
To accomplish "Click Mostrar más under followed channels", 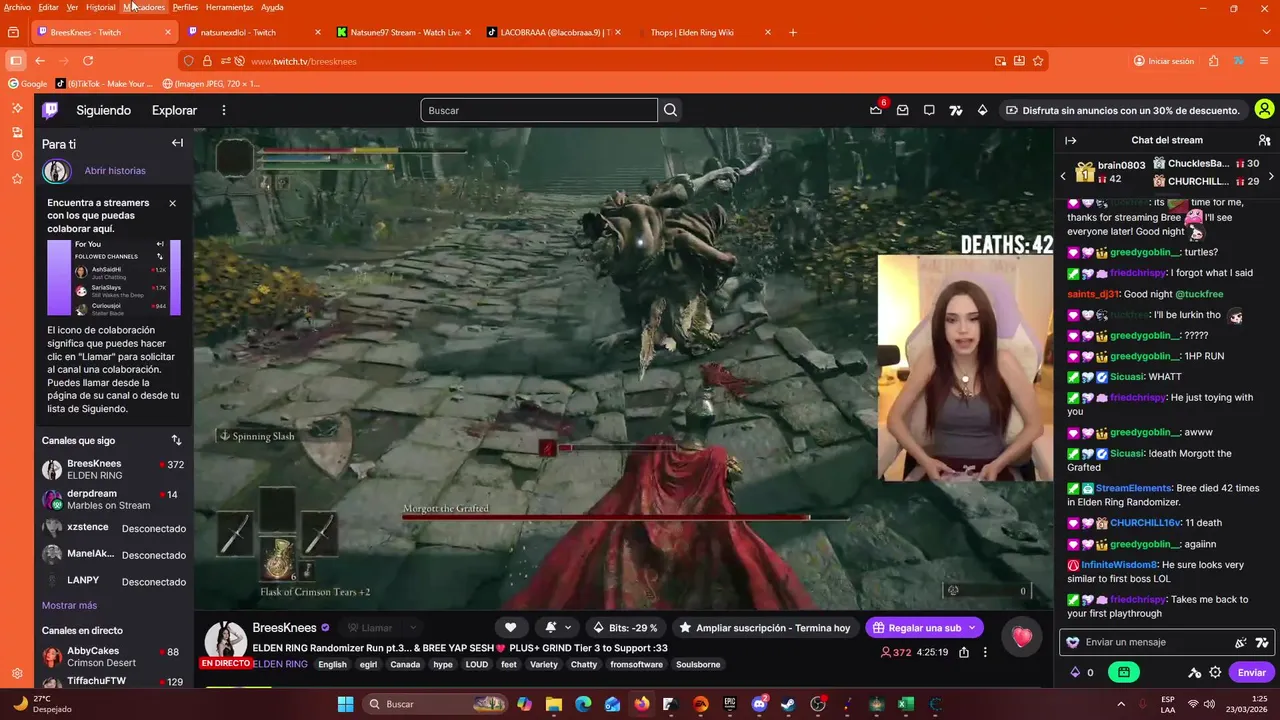I will coord(69,605).
